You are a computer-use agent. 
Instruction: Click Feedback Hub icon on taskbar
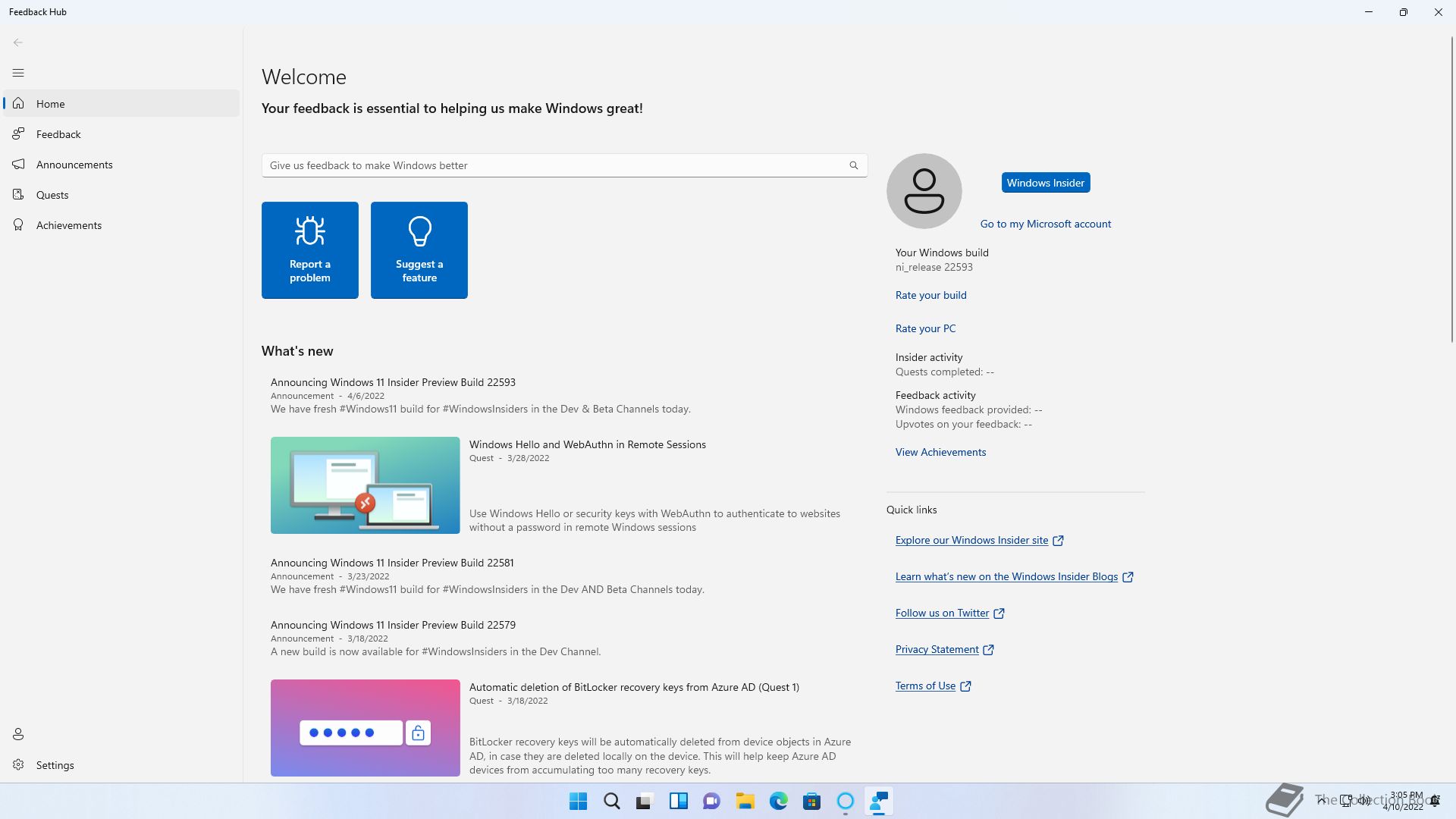[x=878, y=802]
